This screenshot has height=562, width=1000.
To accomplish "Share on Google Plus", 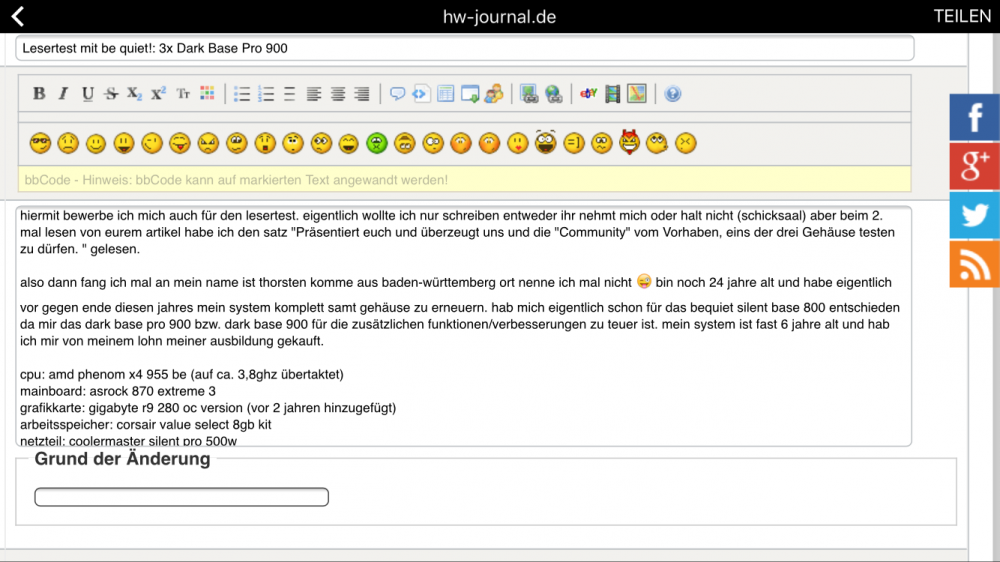I will tap(974, 166).
